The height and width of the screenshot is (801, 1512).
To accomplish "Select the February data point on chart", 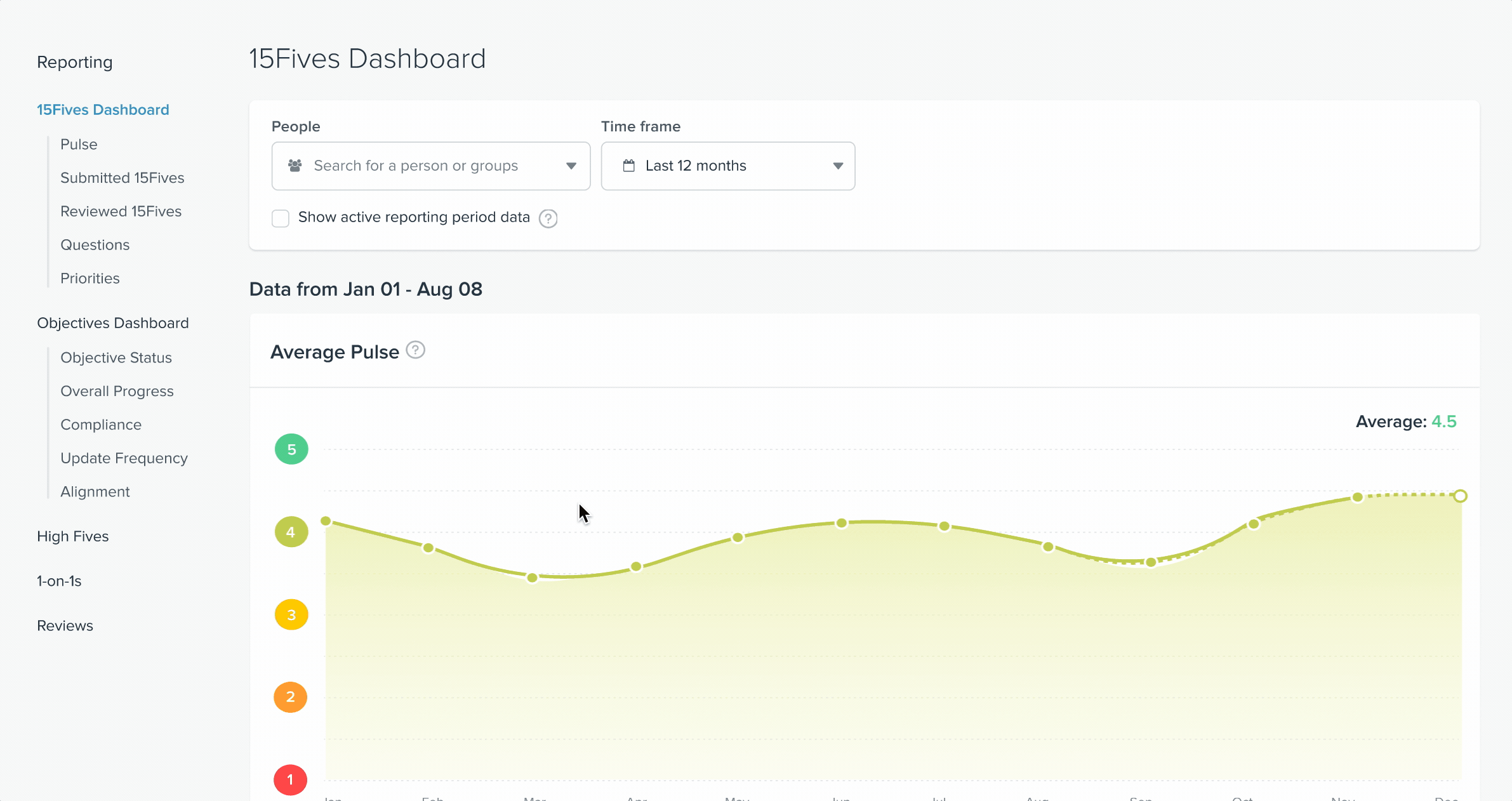I will coord(428,548).
